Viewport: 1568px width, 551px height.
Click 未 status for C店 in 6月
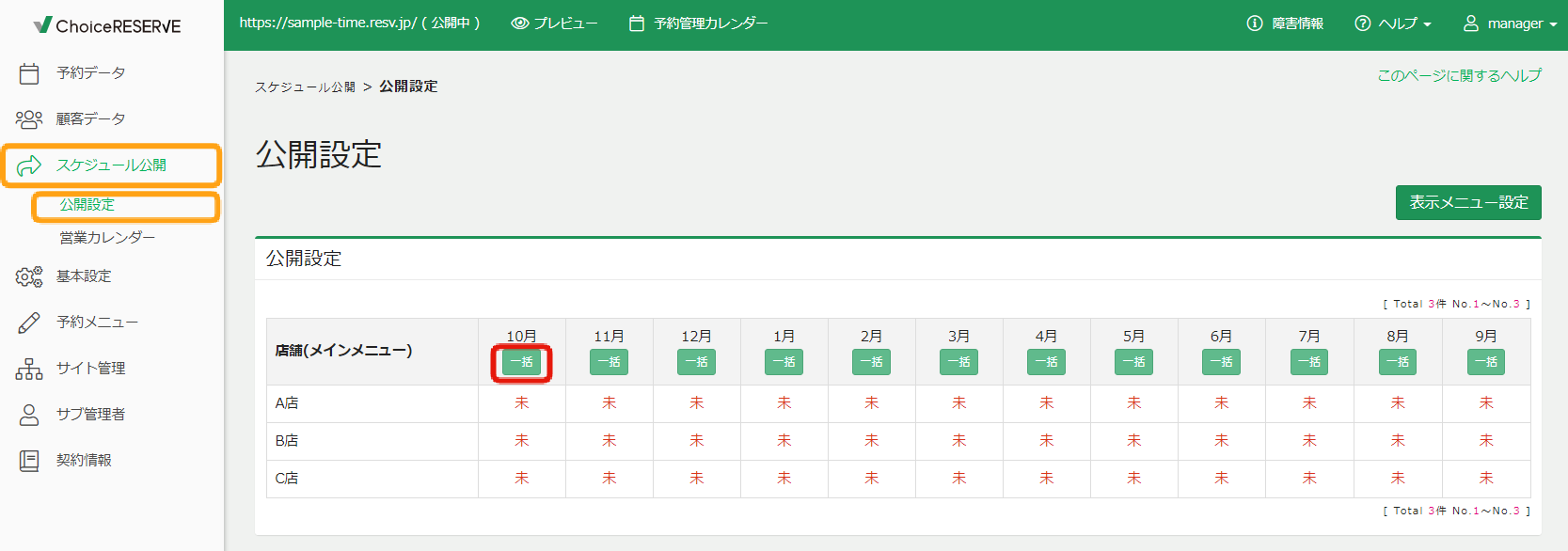[x=1222, y=479]
